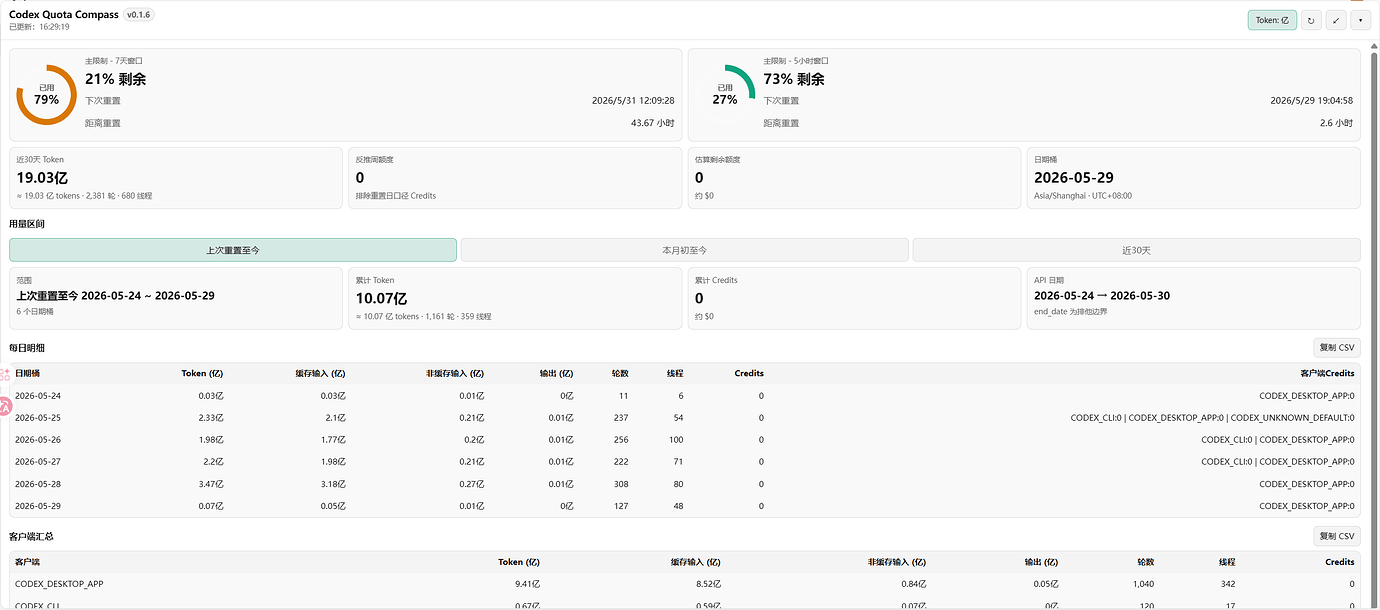Click the pink apps-grid floating icon

tap(5, 374)
